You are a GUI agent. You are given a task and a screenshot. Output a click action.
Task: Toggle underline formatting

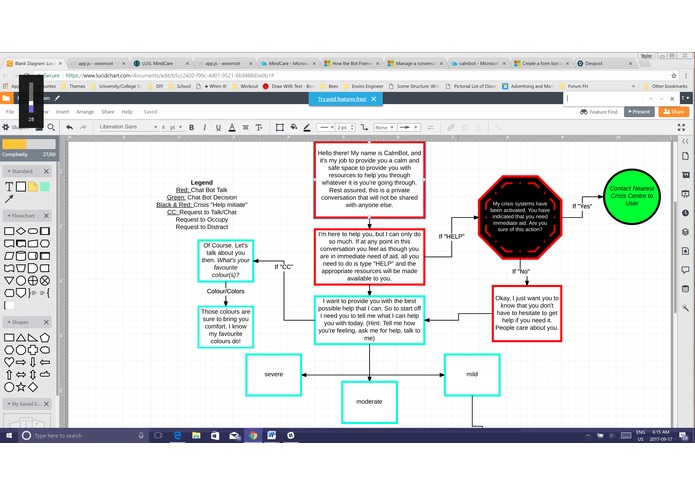click(x=218, y=128)
